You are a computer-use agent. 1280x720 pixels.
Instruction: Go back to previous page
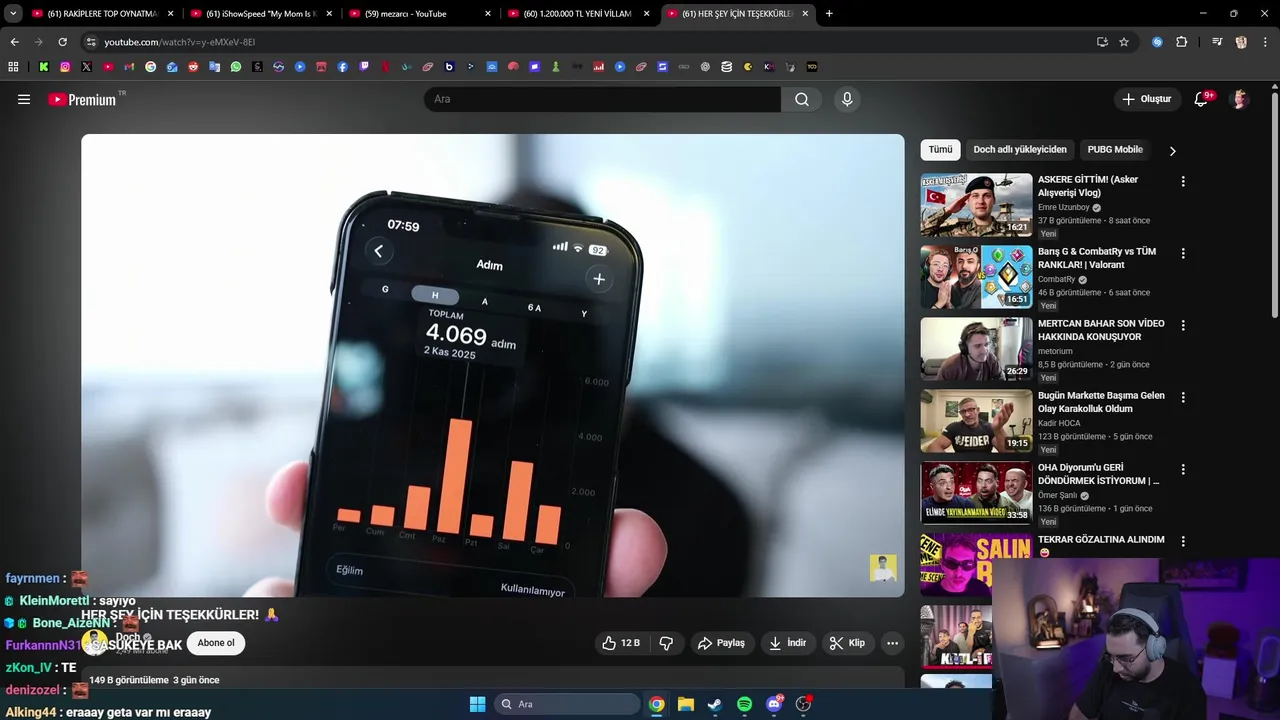coord(14,42)
